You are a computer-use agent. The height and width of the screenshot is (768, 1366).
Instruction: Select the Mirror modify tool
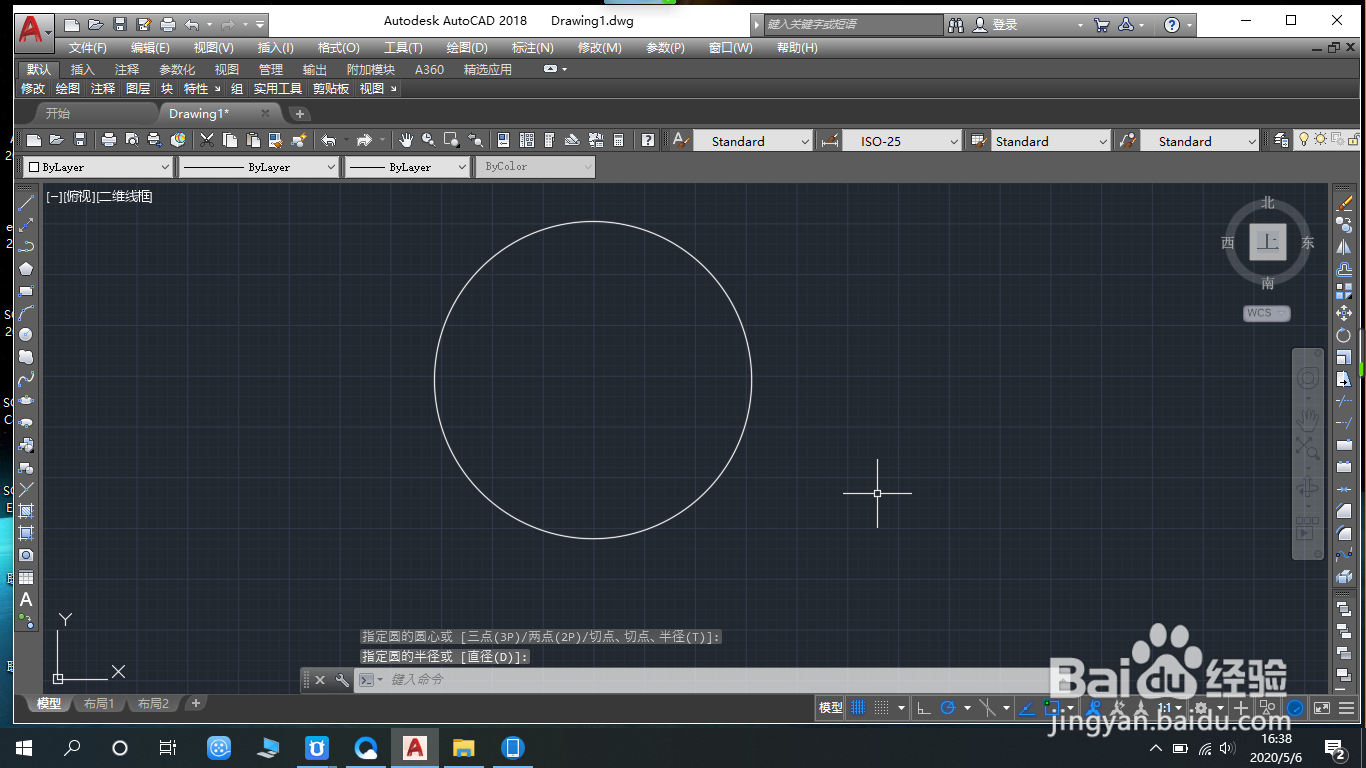click(x=1344, y=247)
